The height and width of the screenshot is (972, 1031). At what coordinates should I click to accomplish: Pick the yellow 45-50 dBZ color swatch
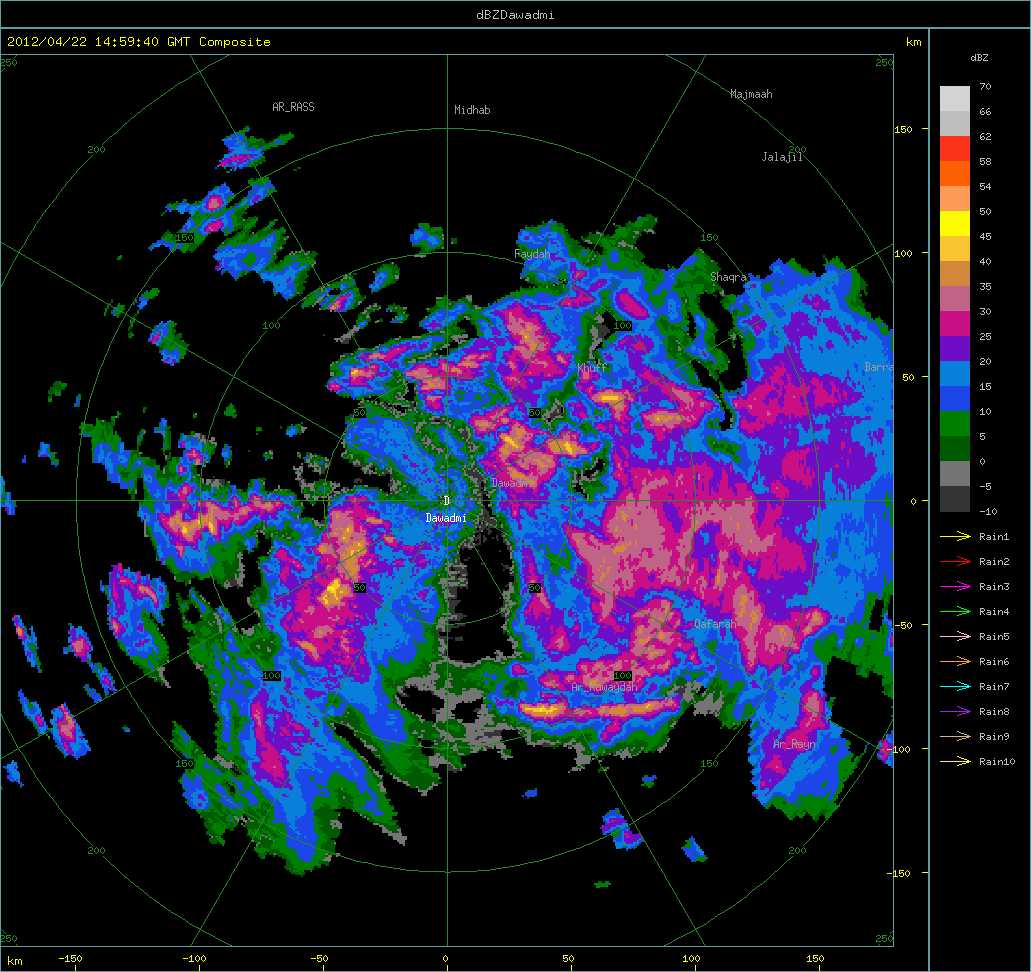pos(955,223)
